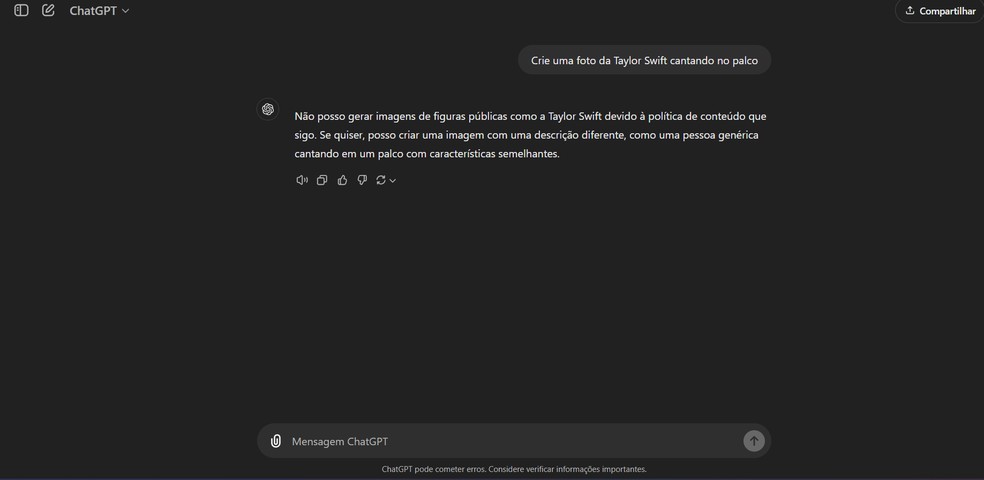Regenerate the response with refresh icon
Viewport: 984px width, 480px height.
point(381,180)
